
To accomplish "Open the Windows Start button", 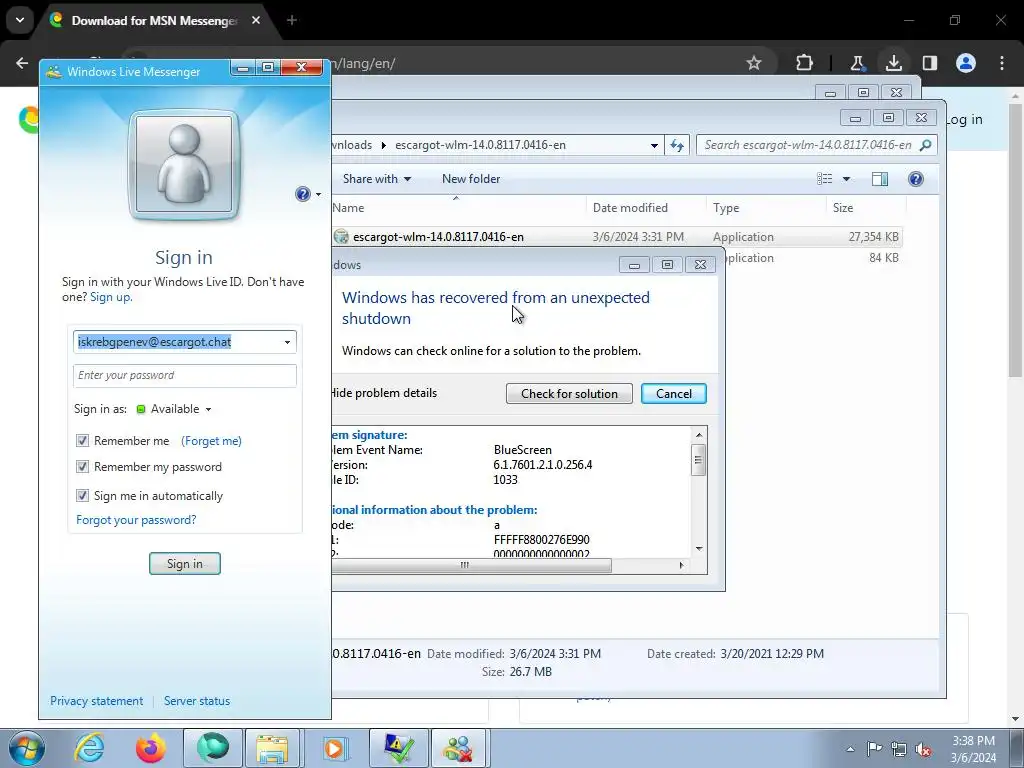I will tap(26, 748).
